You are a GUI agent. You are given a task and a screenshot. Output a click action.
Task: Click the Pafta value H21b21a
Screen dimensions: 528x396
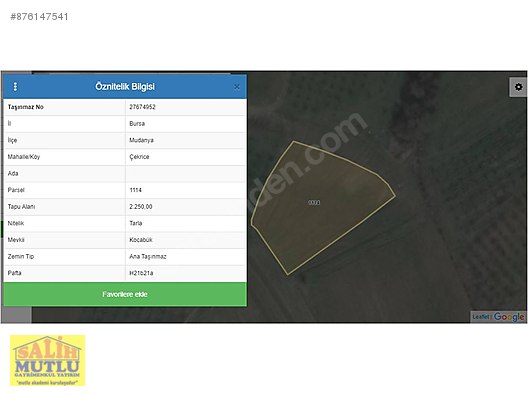[x=141, y=273]
